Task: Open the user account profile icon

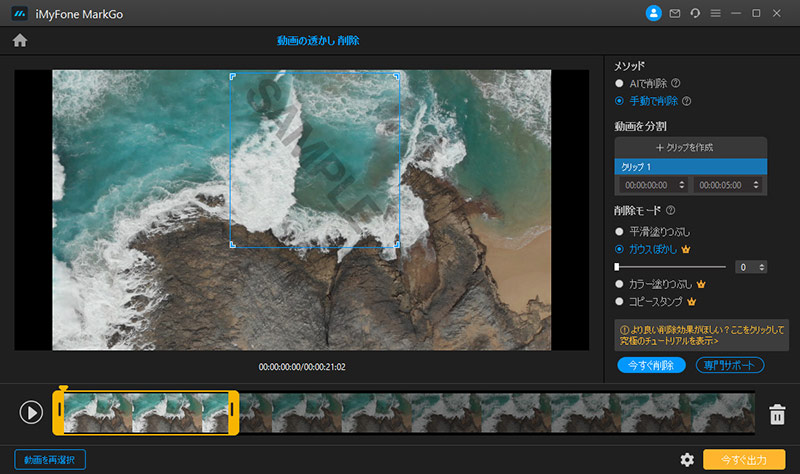Action: click(654, 13)
